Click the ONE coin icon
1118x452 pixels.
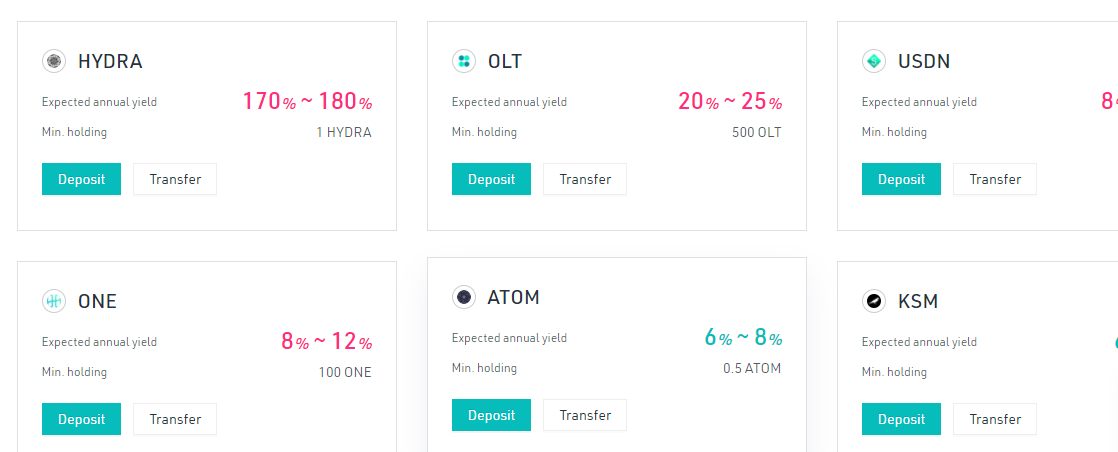[54, 301]
